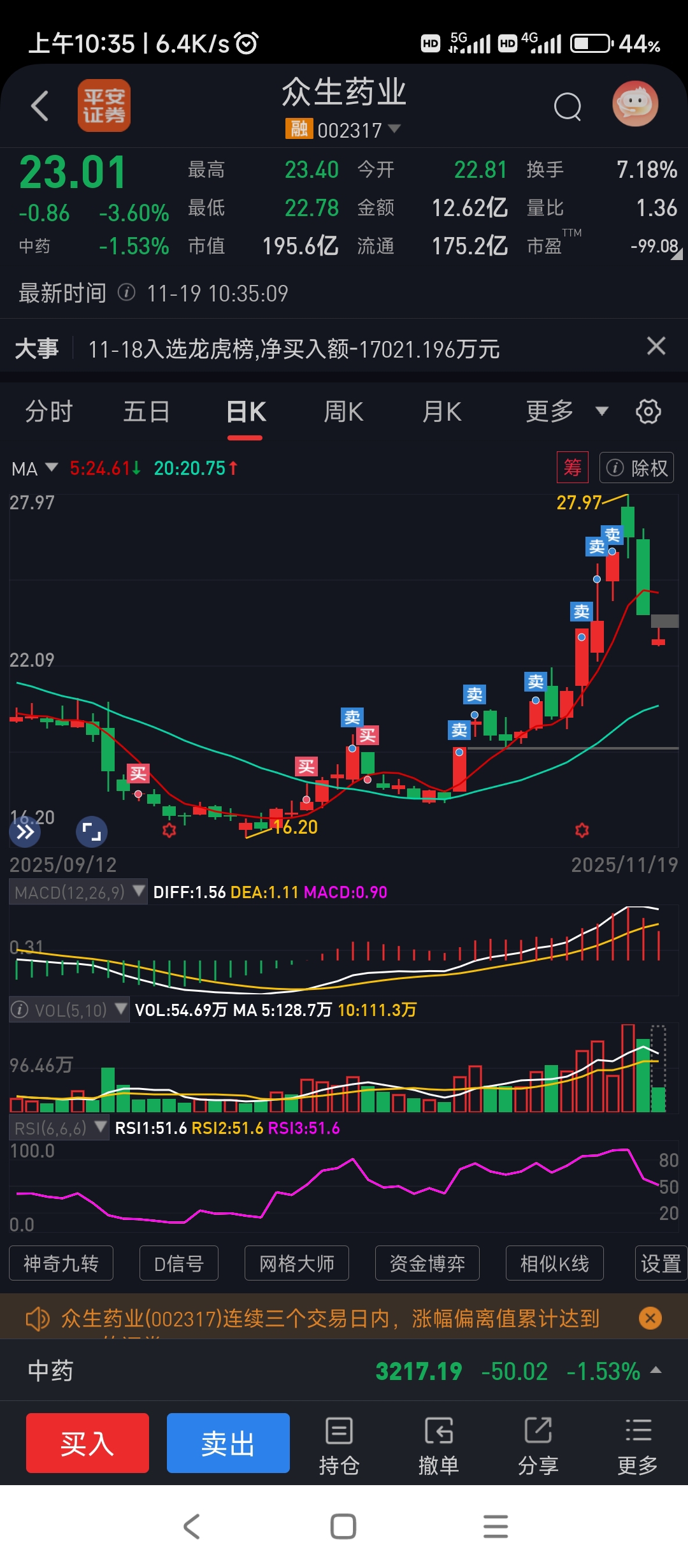This screenshot has width=688, height=1568.
Task: Tap the latest red candle on chart
Action: click(658, 637)
